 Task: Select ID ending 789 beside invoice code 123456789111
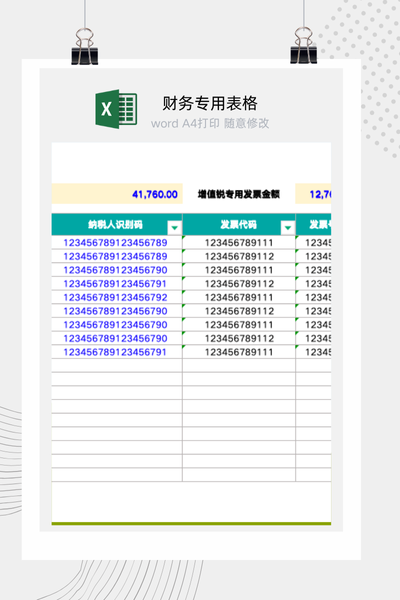click(x=117, y=243)
